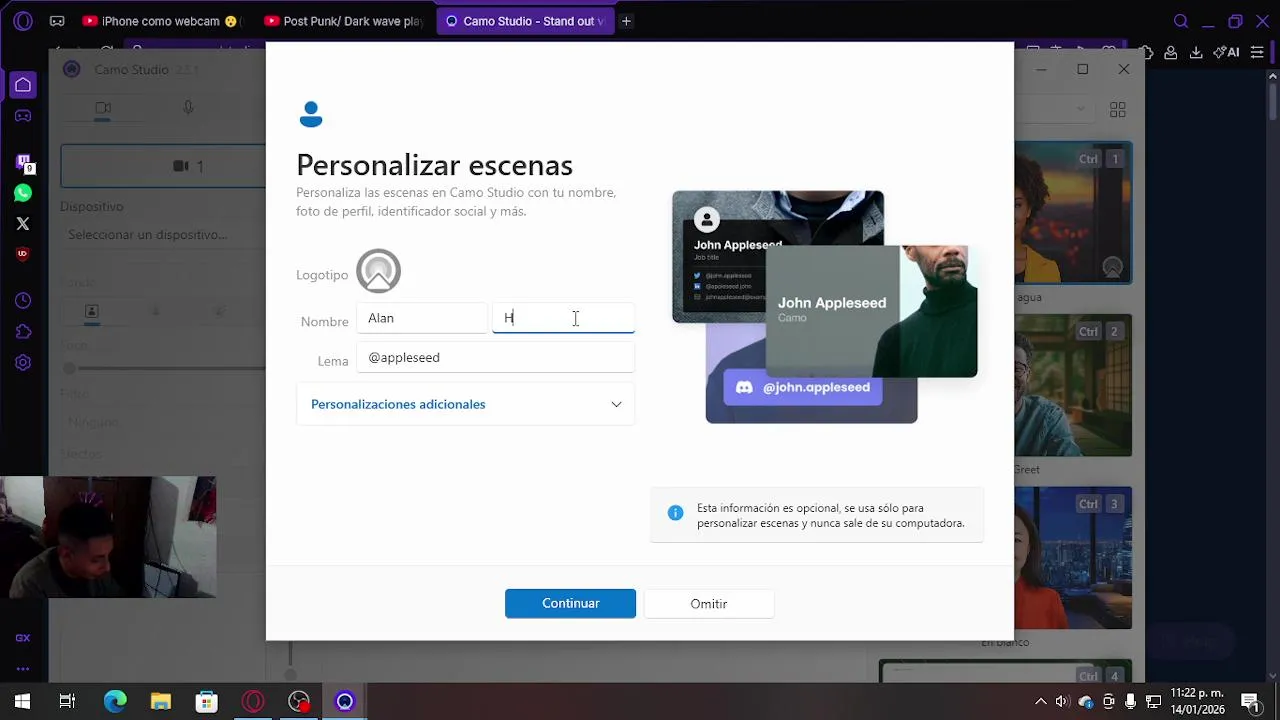
Task: Open the taskbar clock showing 11:22 p. m.
Action: click(1197, 701)
